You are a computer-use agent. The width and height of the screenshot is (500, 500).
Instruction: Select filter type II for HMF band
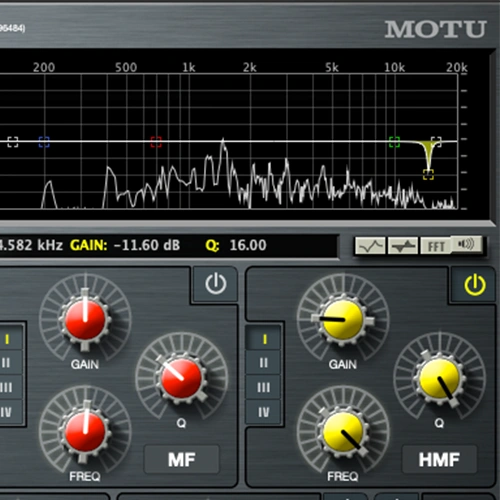coord(263,363)
